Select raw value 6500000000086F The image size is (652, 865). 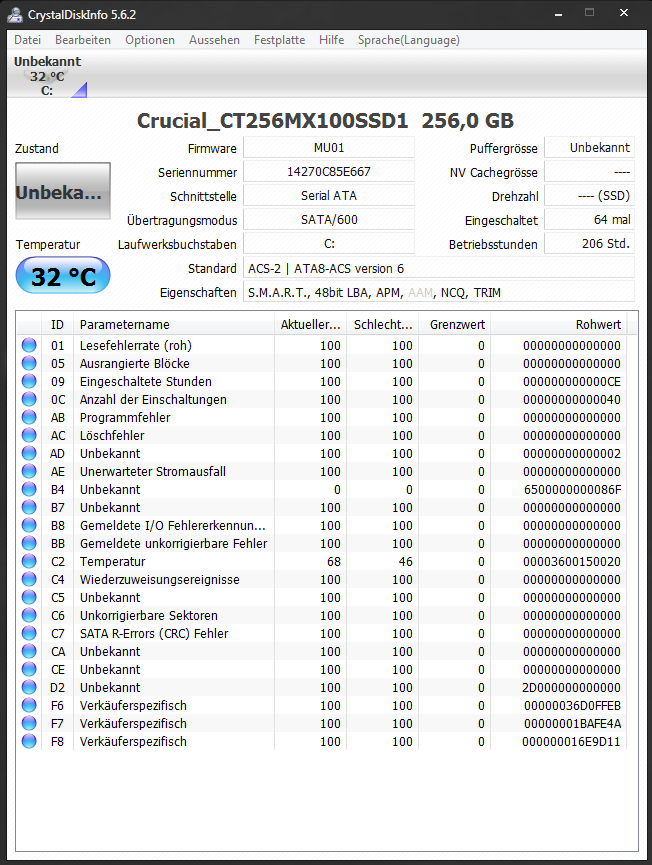pyautogui.click(x=571, y=489)
